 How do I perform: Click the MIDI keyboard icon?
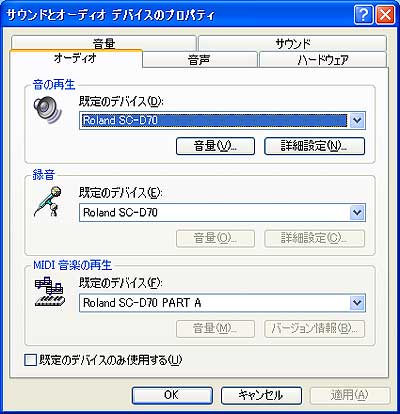point(49,292)
